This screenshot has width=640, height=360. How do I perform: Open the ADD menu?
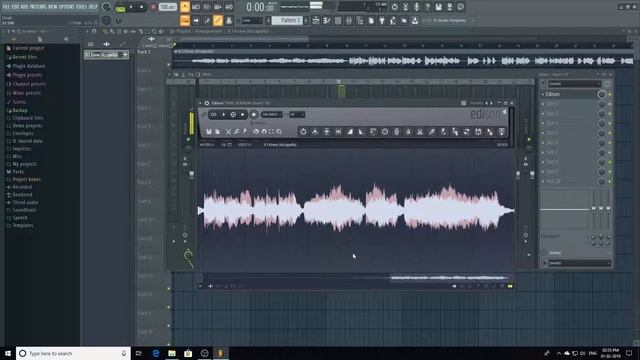coord(24,7)
